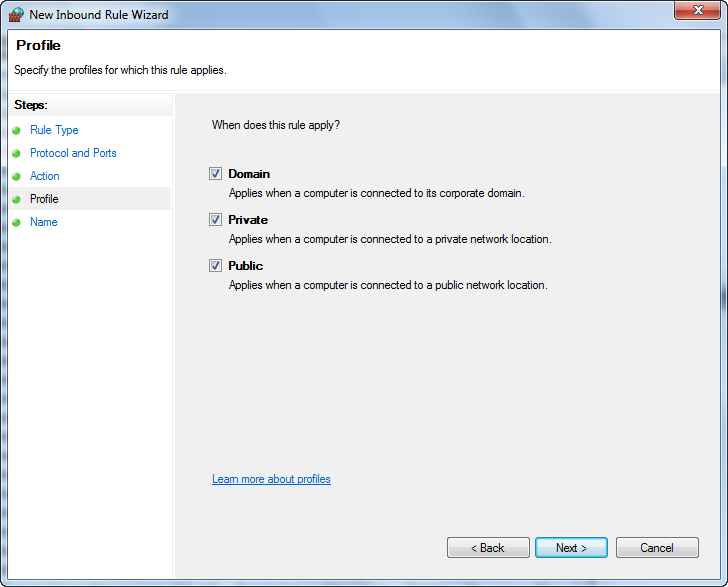Select the Profile step in sidebar
This screenshot has width=728, height=587.
(x=44, y=199)
